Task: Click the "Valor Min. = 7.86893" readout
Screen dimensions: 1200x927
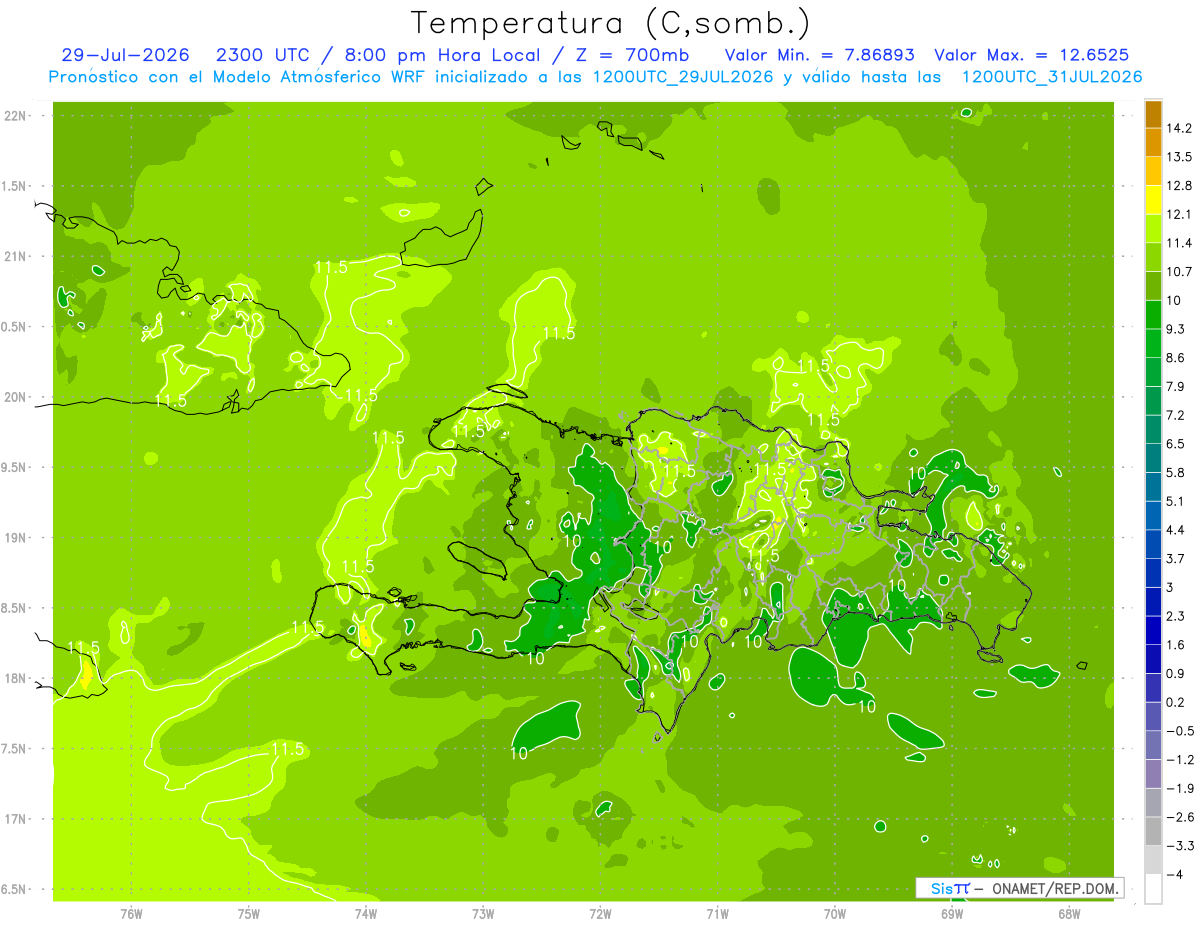Action: pyautogui.click(x=821, y=55)
